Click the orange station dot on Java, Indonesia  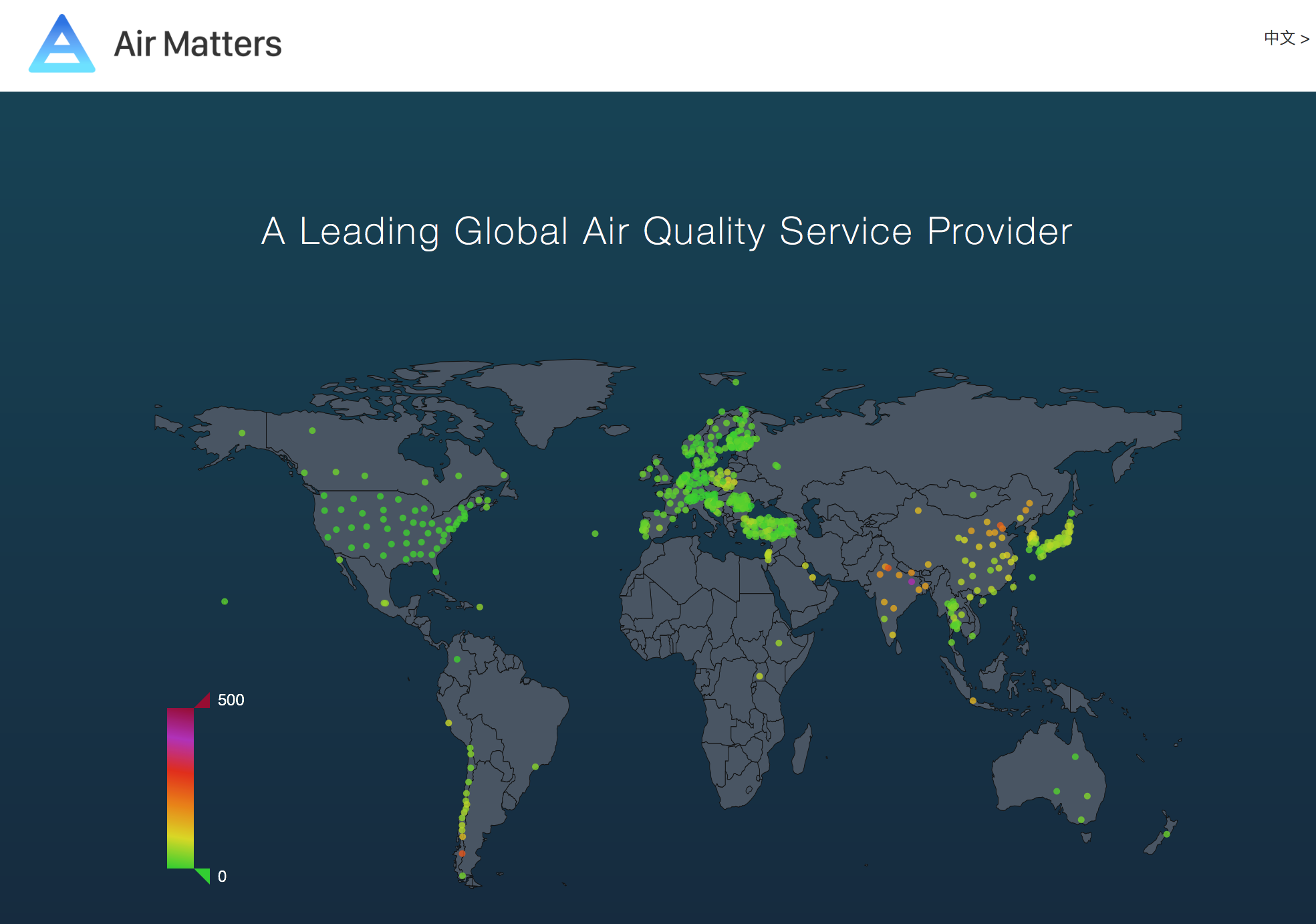point(973,701)
